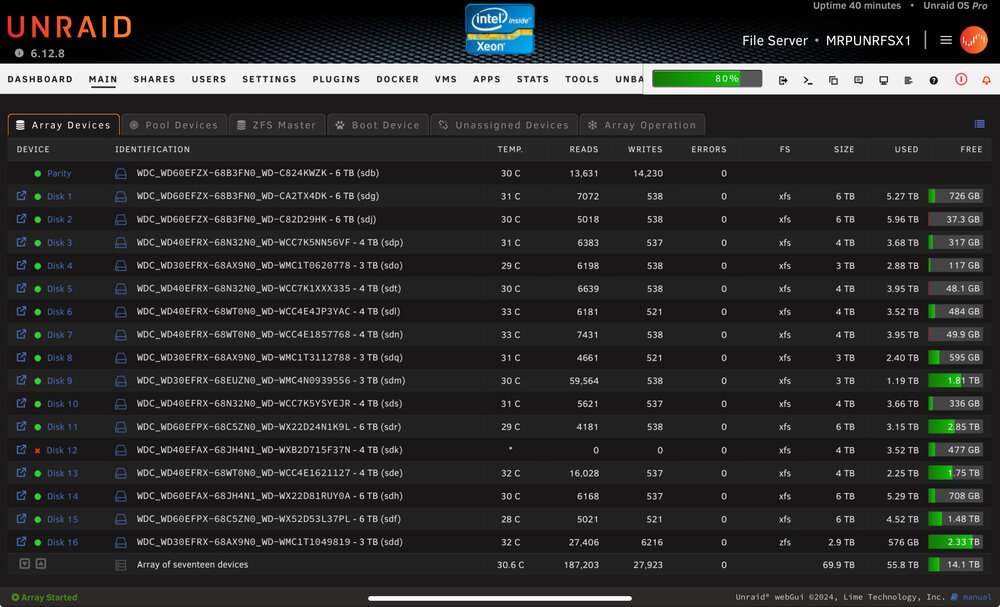Click the TEMP. column header
Viewport: 1000px width, 607px height.
point(510,149)
